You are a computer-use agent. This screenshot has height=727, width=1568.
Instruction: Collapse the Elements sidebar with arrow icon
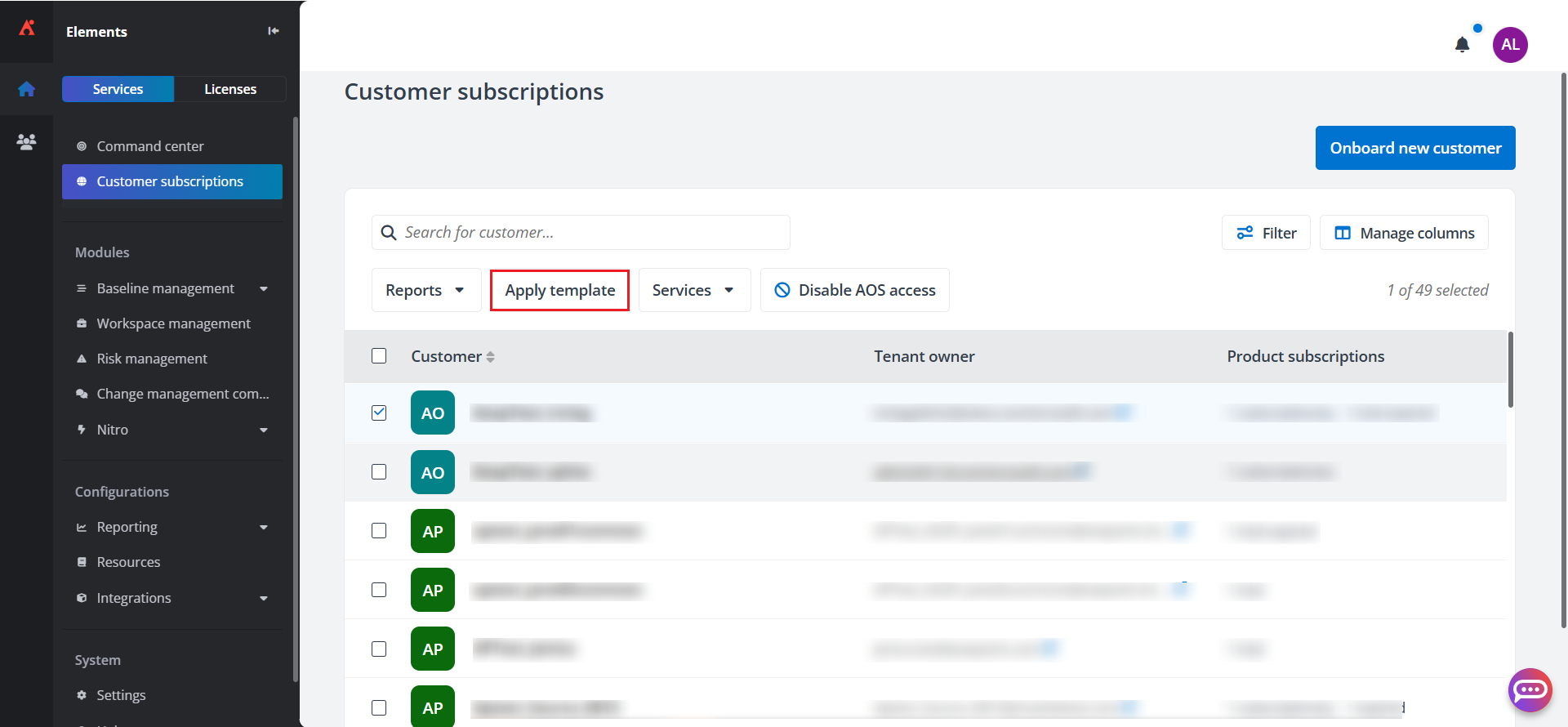point(274,31)
